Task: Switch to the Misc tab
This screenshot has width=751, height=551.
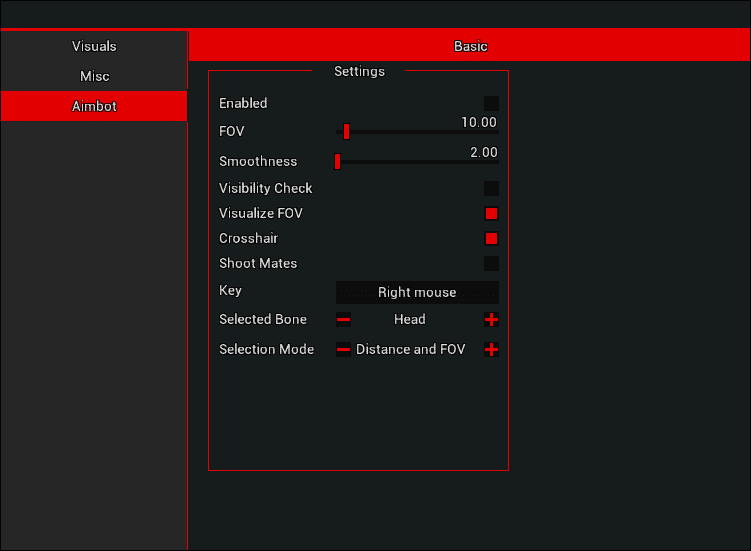Action: [94, 76]
